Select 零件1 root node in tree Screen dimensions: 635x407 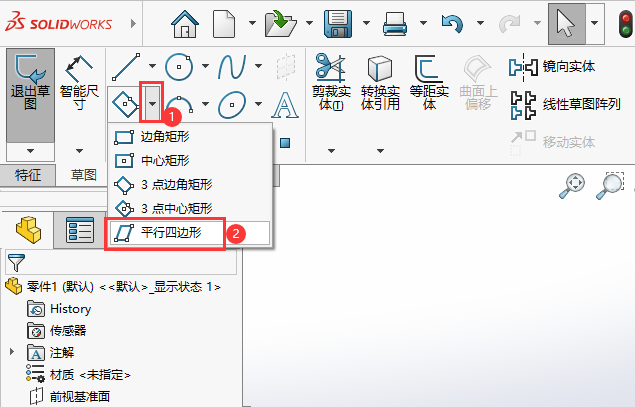point(113,287)
